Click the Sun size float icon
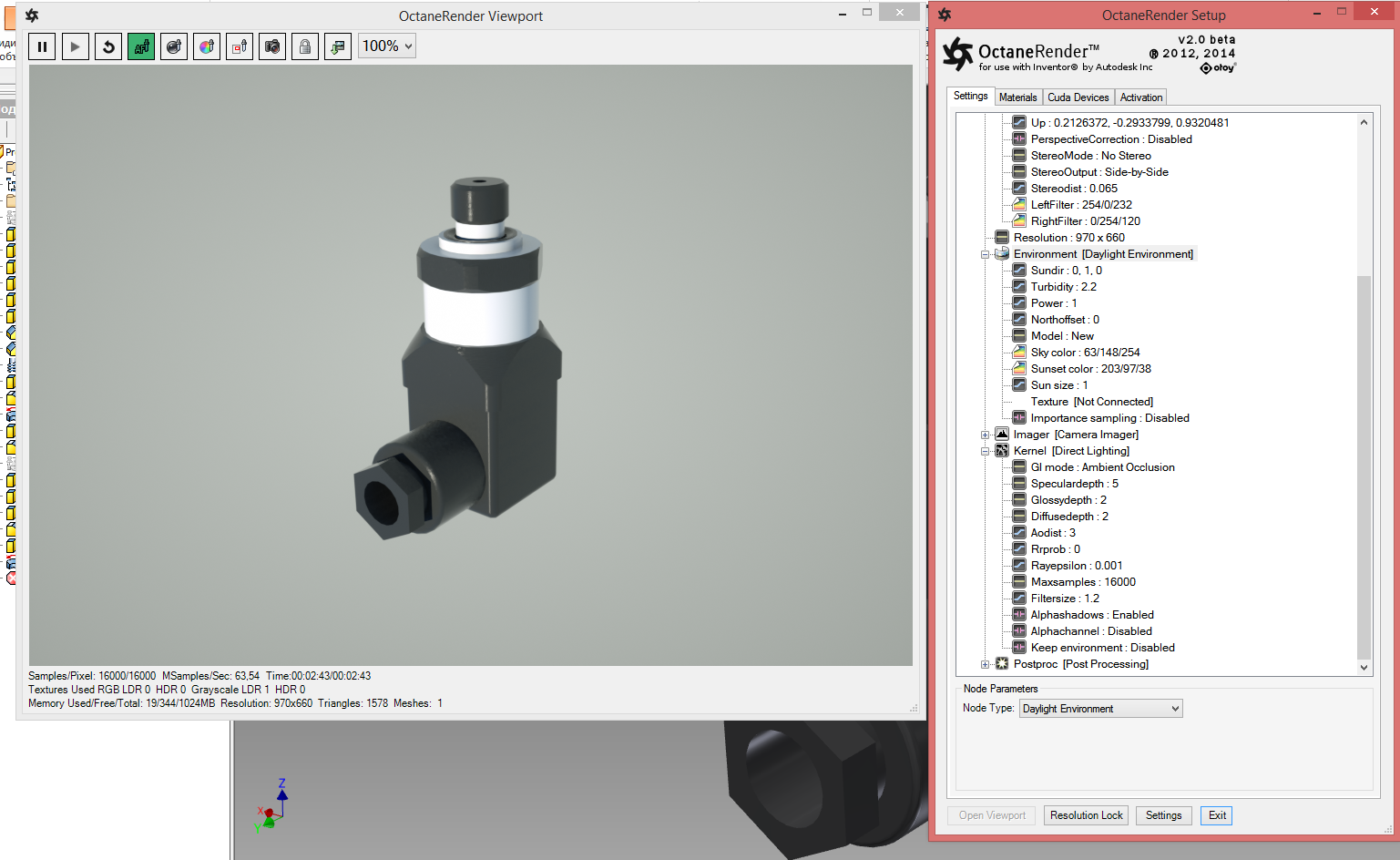Screen dimensions: 1400x860 (x=1019, y=384)
